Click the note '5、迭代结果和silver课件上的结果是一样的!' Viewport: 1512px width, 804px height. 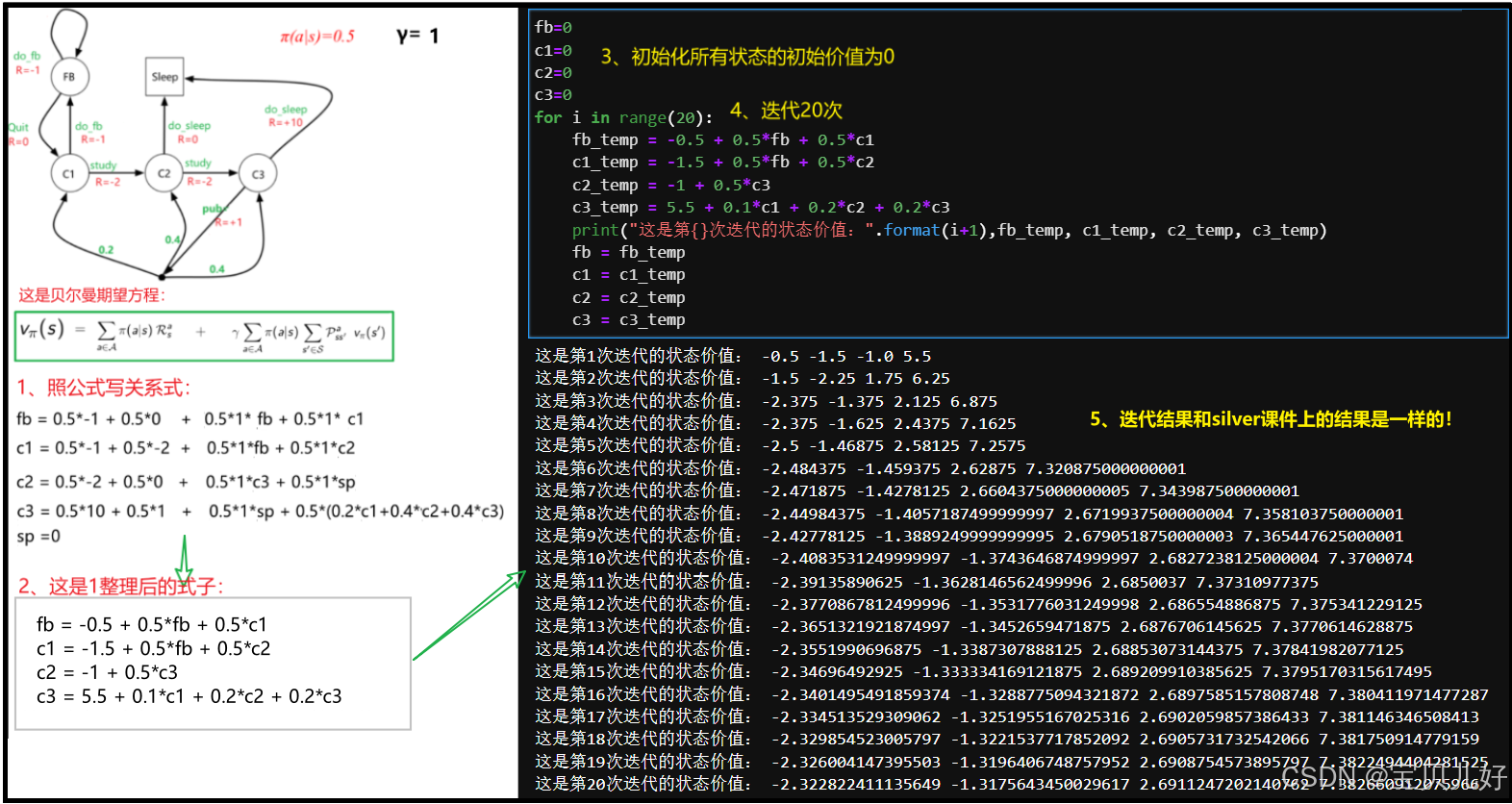[1271, 419]
